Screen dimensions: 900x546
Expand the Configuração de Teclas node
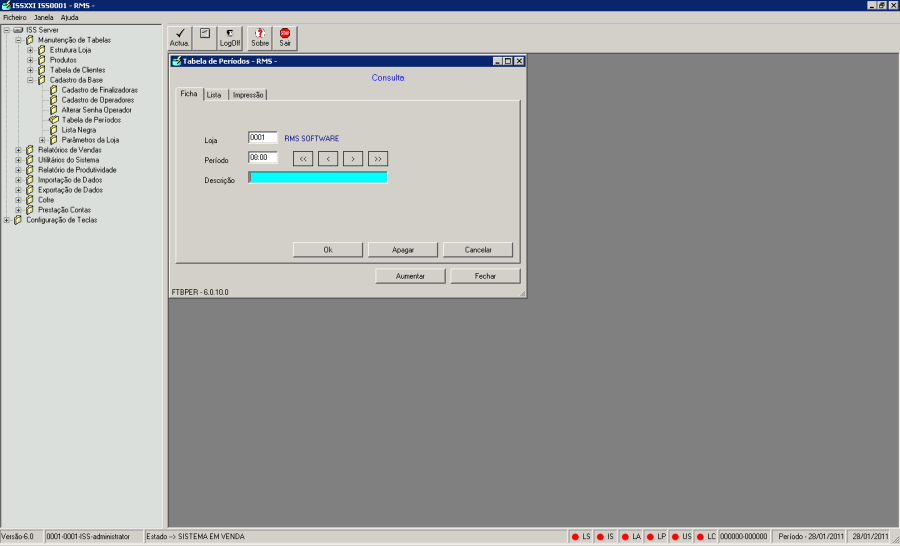coord(6,220)
